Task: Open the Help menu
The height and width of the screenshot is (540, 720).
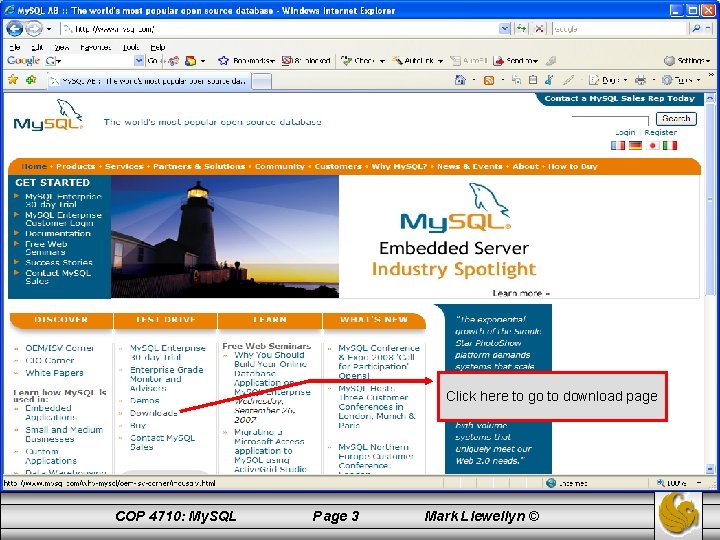Action: pyautogui.click(x=158, y=47)
